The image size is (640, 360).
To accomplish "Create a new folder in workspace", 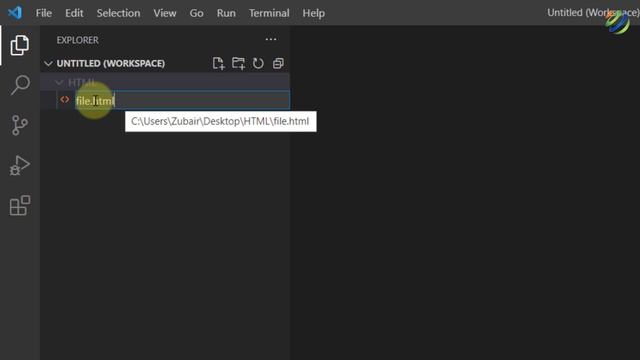I will 238,63.
